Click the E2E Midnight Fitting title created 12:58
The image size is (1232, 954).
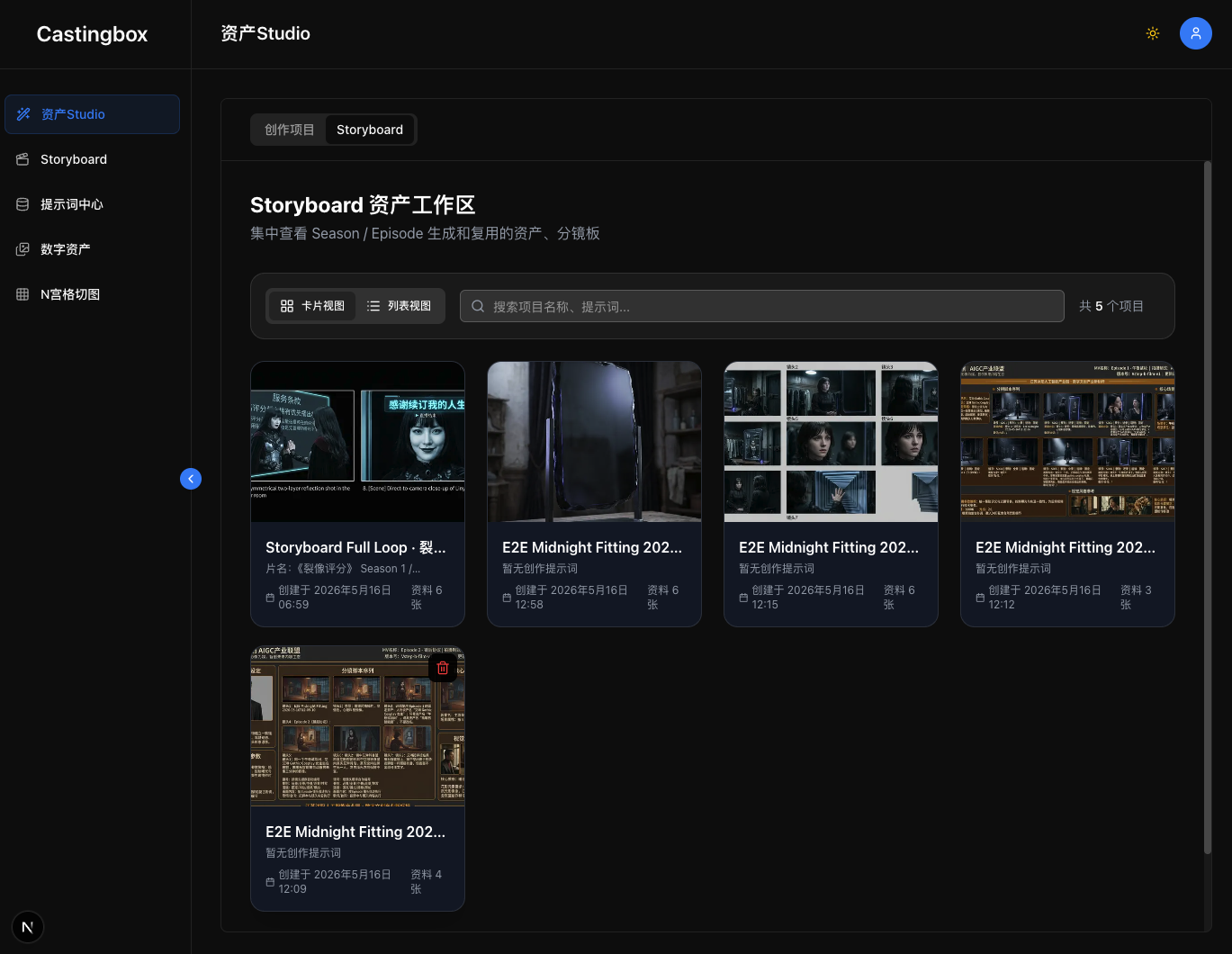point(592,547)
